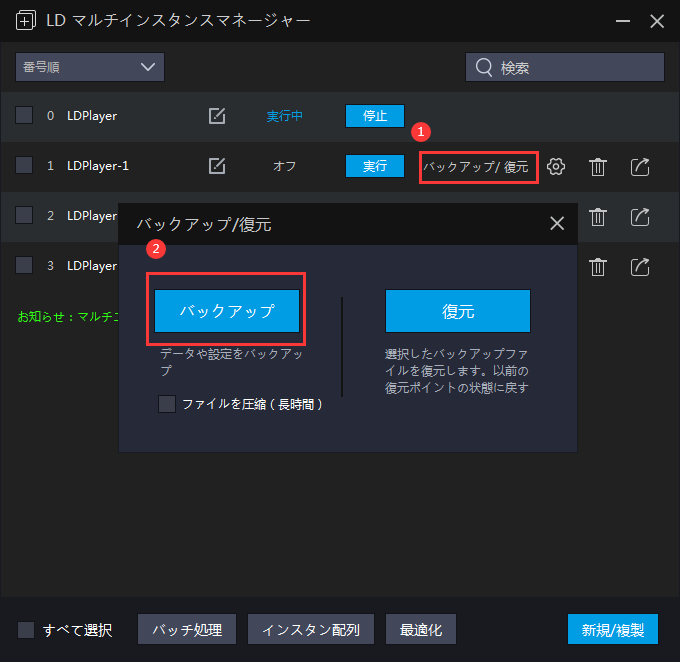The width and height of the screenshot is (680, 662).
Task: Check the box for LDPlayer instance 0
Action: [24, 115]
